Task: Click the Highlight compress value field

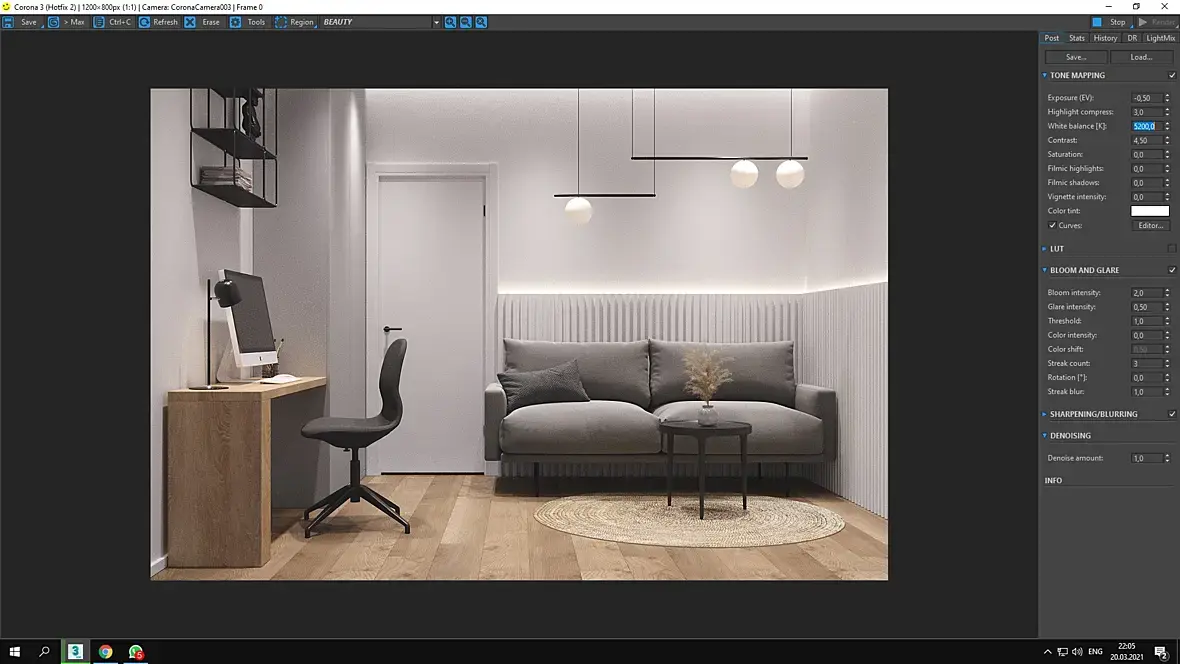Action: coord(1147,112)
